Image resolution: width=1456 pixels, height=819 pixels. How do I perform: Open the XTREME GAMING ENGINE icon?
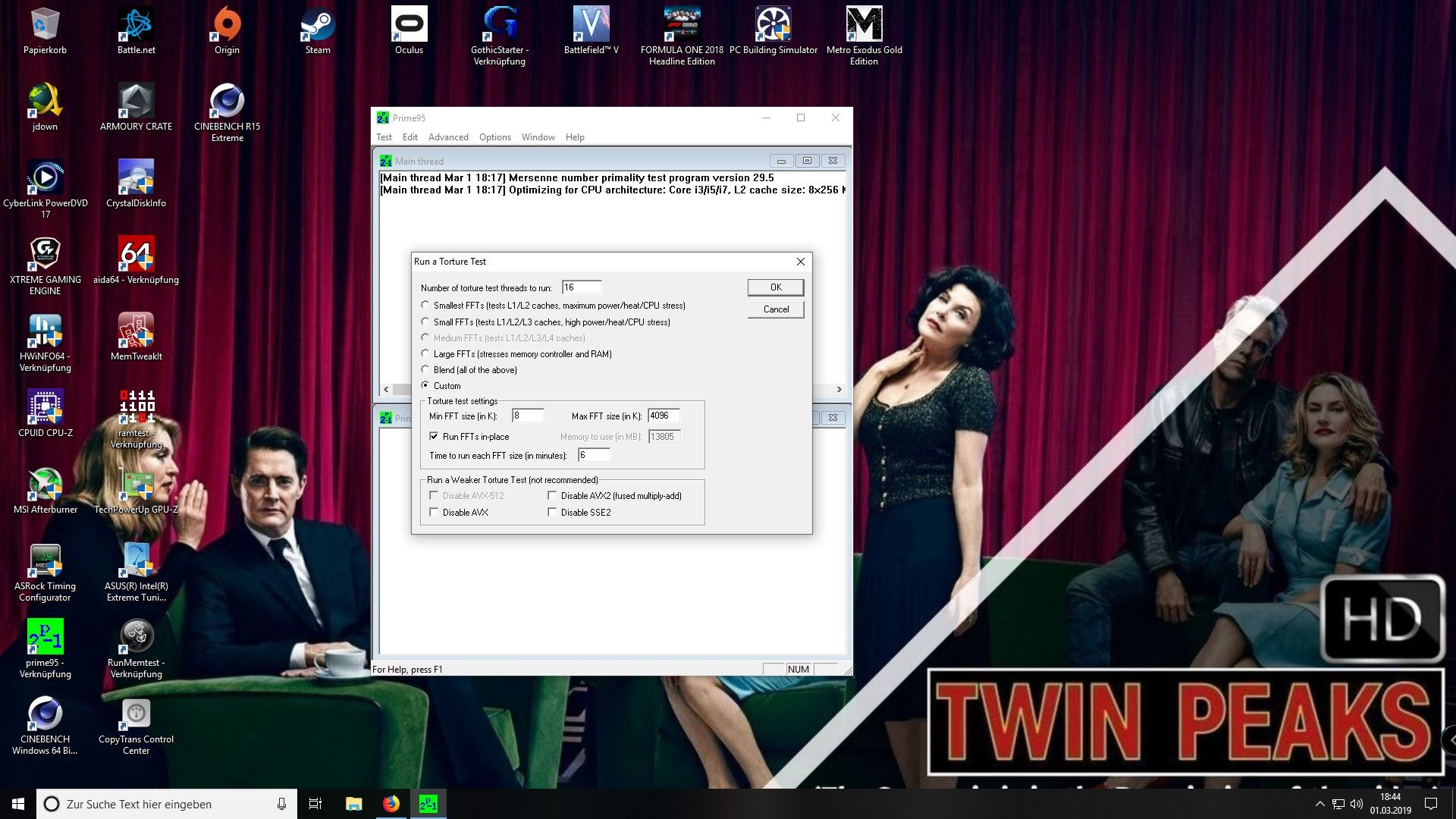(x=45, y=254)
